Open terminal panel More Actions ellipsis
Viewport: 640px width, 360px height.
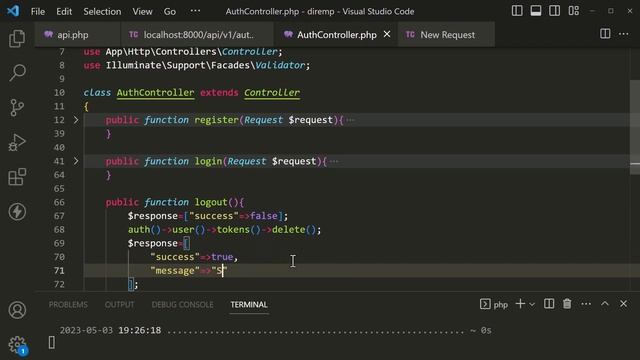tap(586, 304)
